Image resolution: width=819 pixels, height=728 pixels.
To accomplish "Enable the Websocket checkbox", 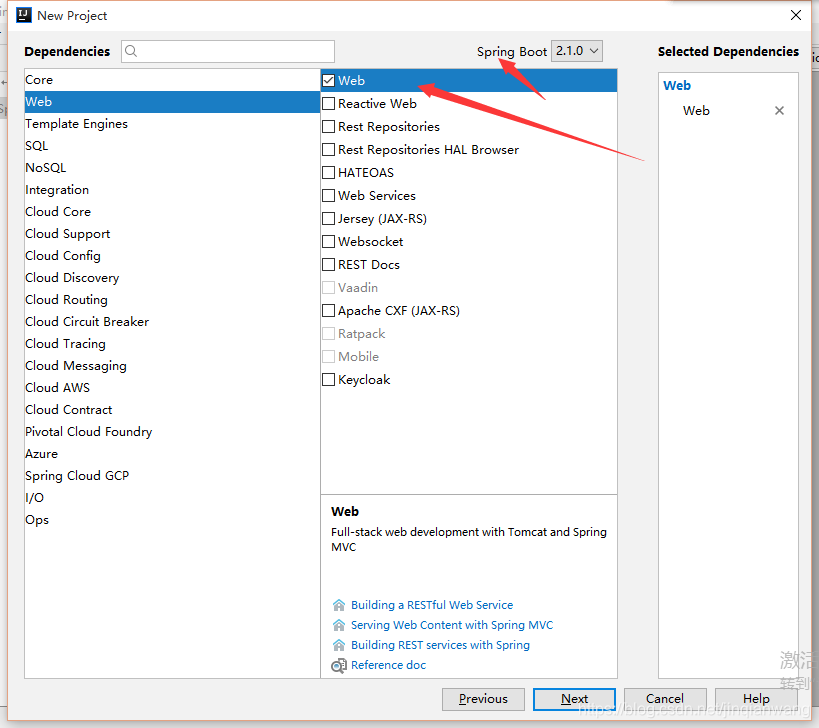I will pos(329,241).
